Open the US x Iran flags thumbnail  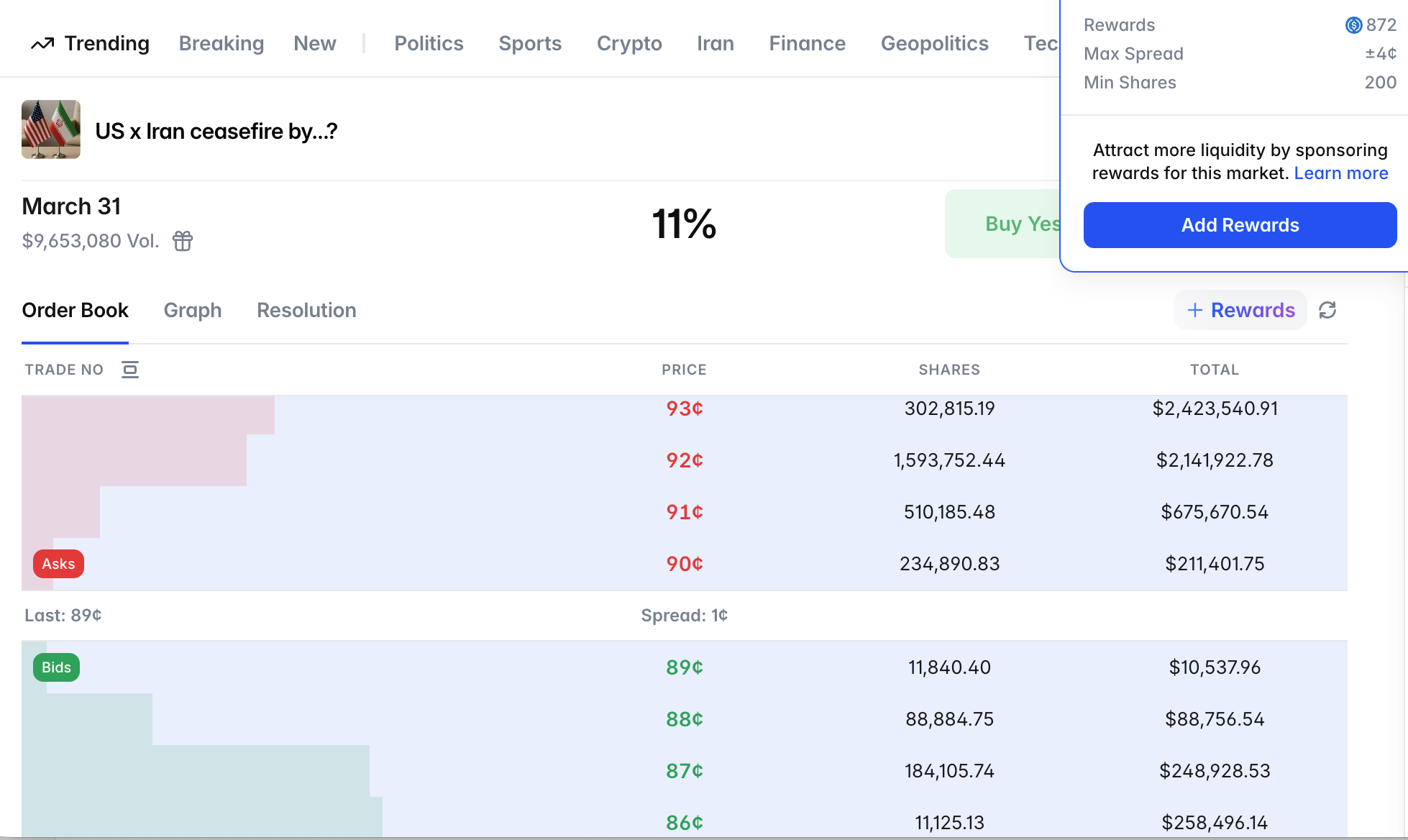click(x=51, y=129)
